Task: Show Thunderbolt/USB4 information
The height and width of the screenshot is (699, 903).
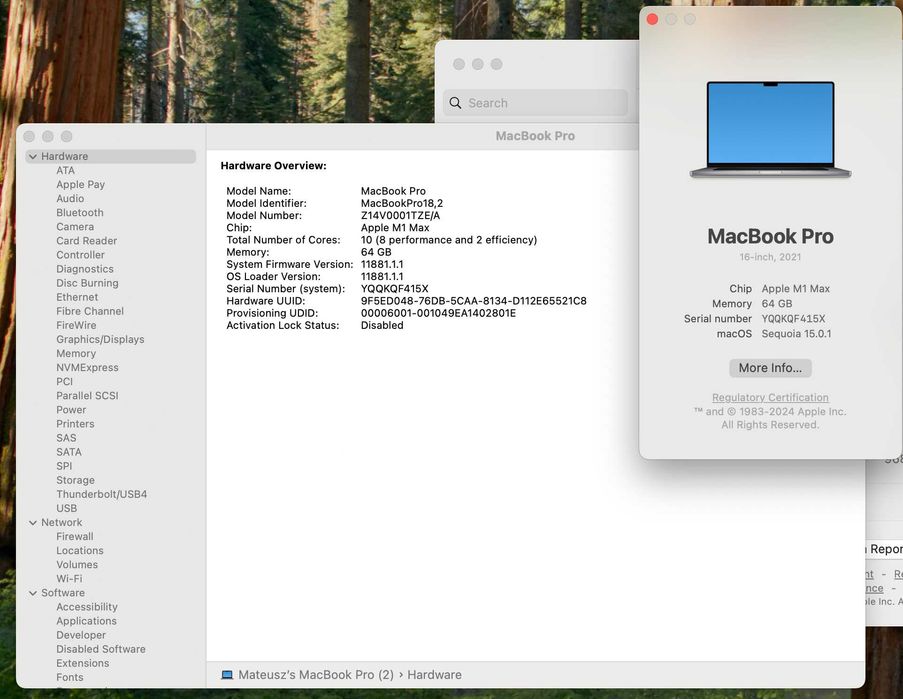Action: click(102, 494)
